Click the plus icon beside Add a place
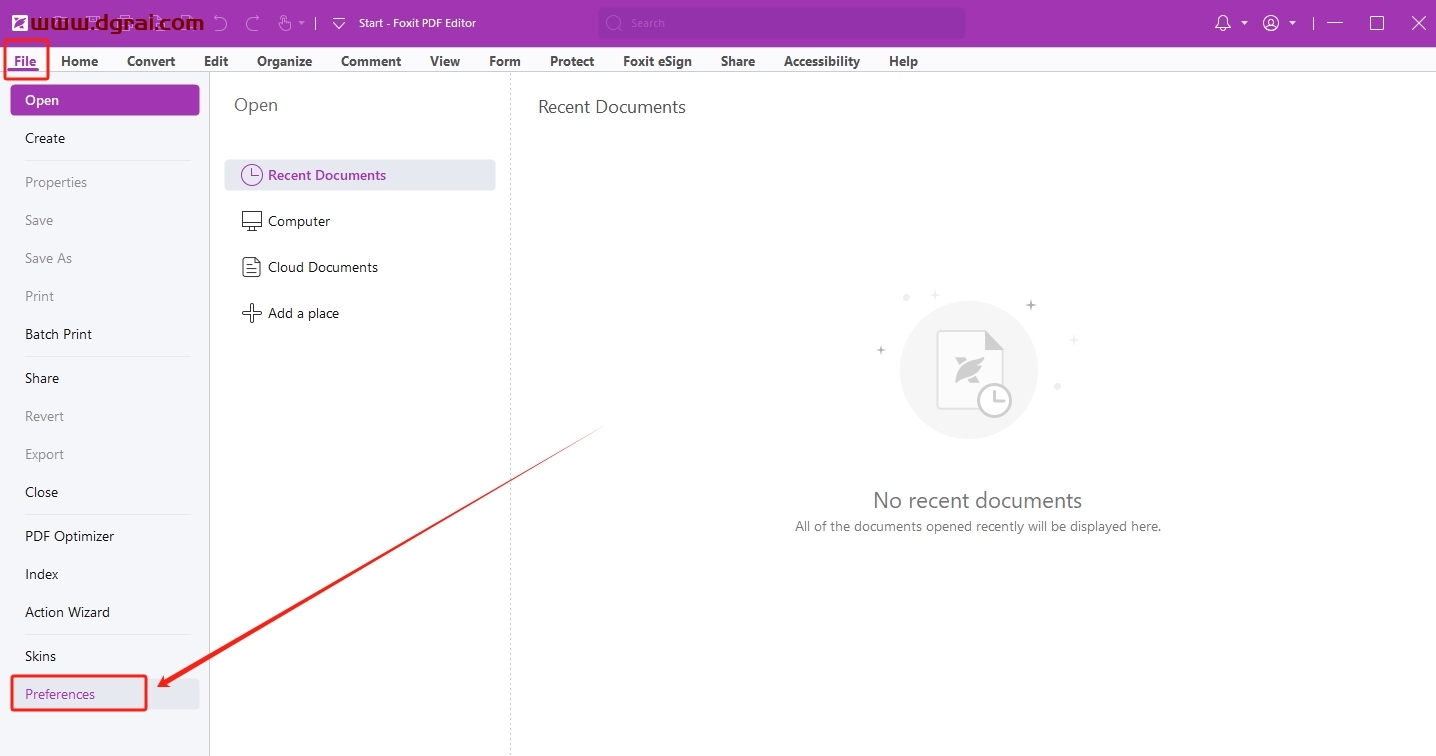 [x=251, y=313]
